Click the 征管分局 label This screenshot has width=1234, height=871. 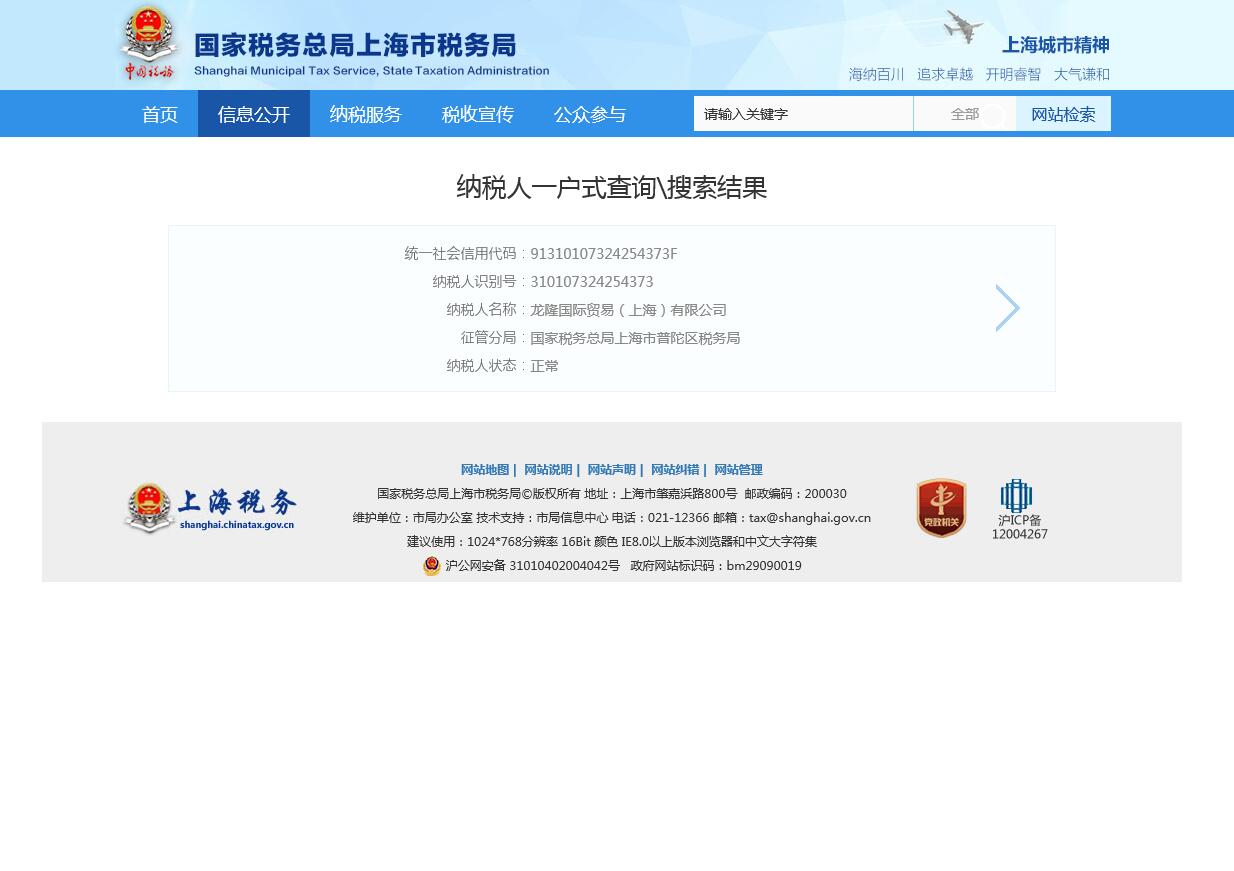(488, 338)
